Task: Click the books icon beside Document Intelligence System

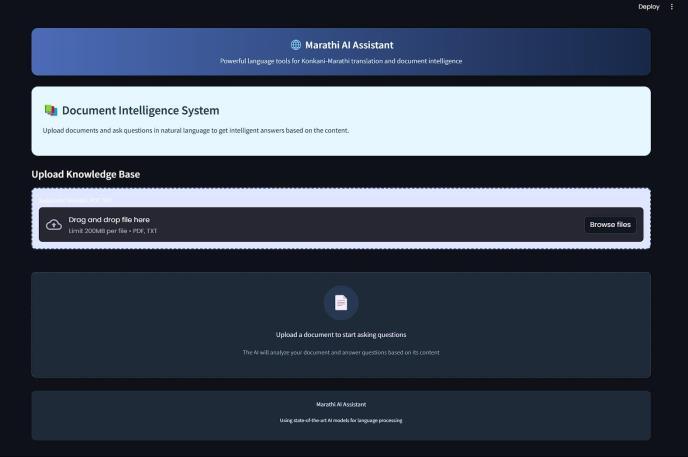Action: pyautogui.click(x=51, y=110)
